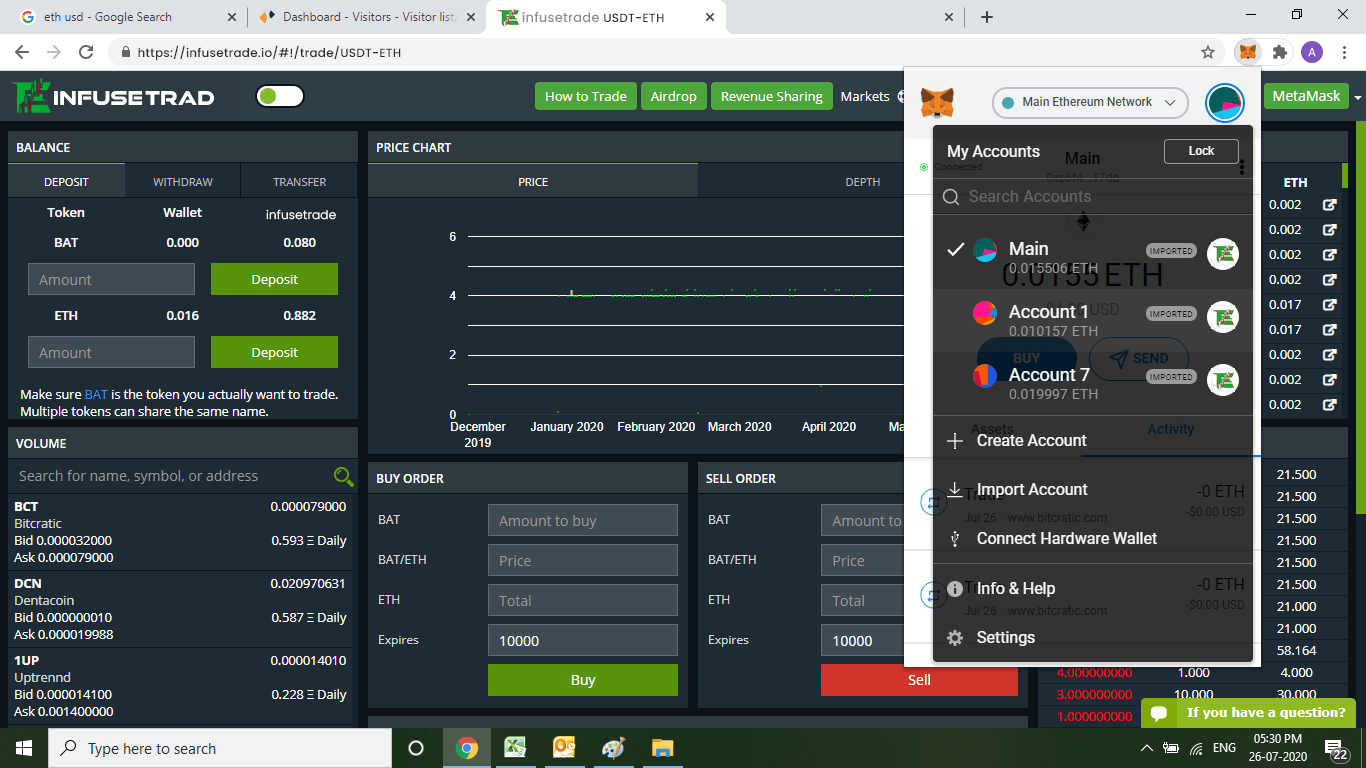
Task: Click the BAT deposit Amount field
Action: pos(111,280)
